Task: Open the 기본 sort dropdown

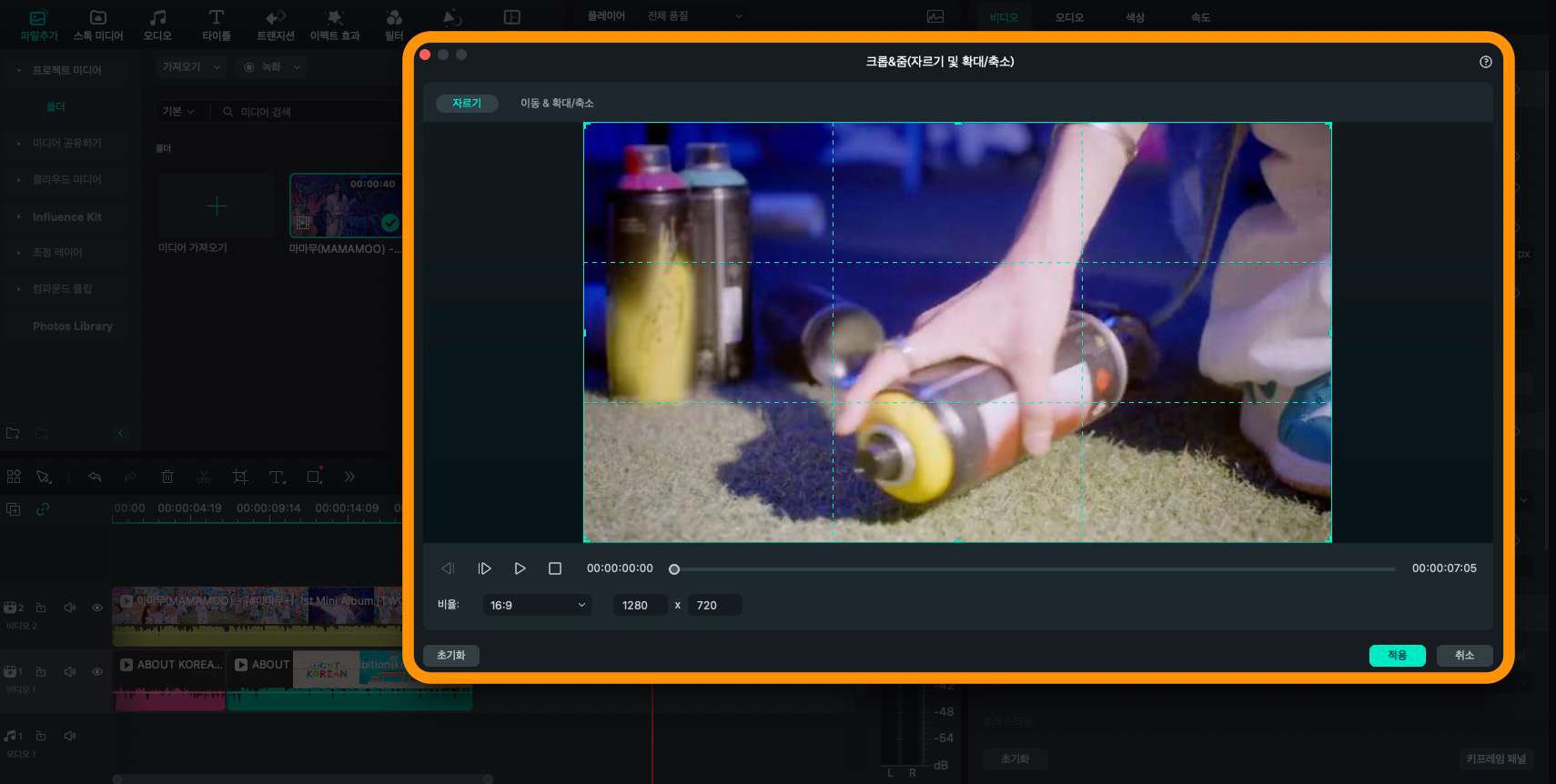Action: [x=178, y=111]
